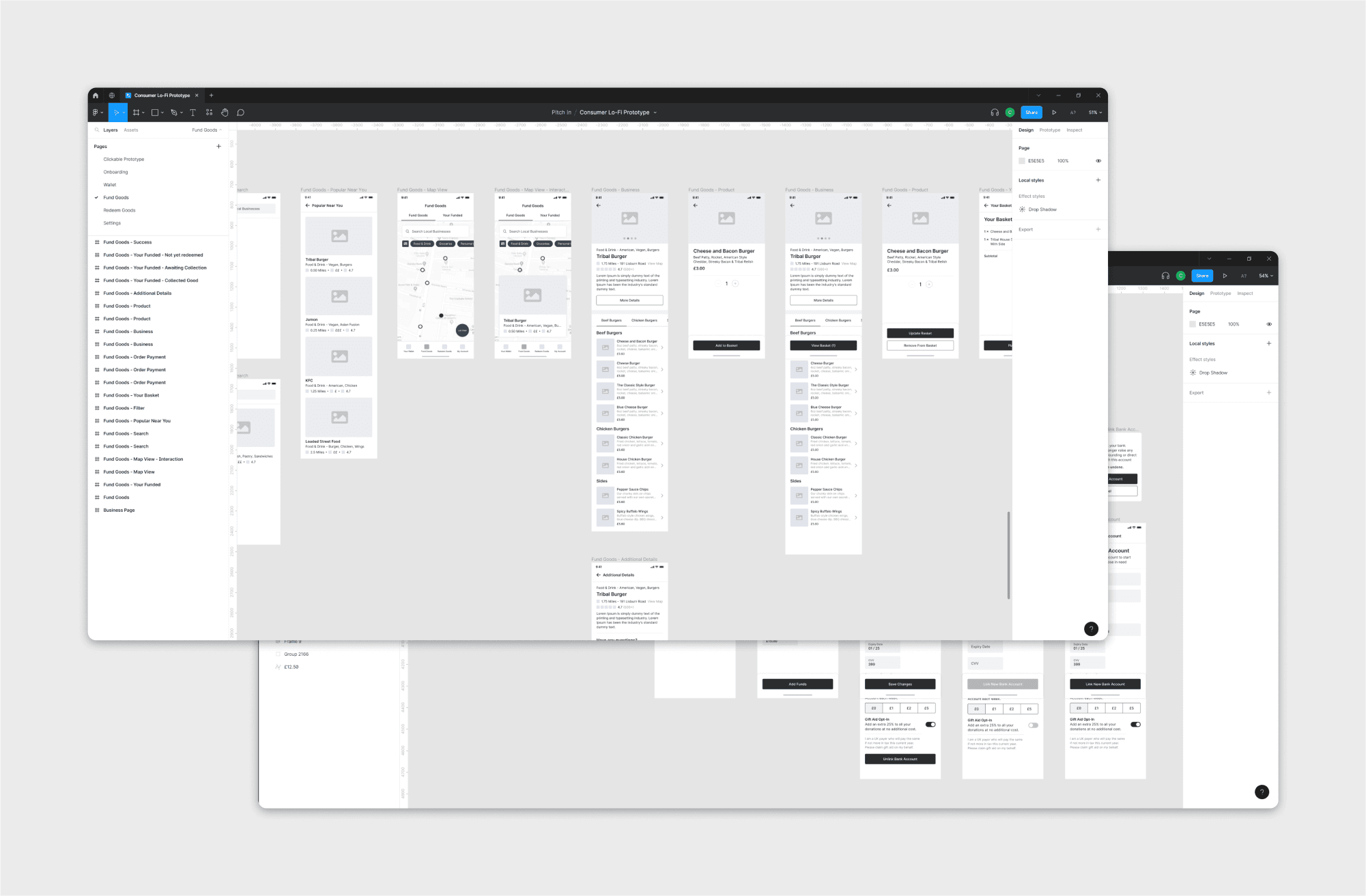Select the Rectangle shape tool

(x=155, y=113)
